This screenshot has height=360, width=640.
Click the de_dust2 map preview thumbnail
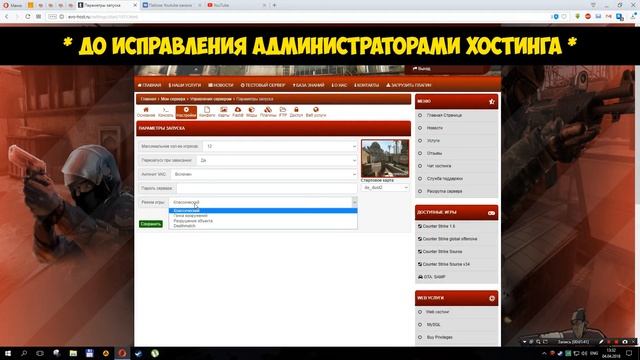tap(385, 158)
